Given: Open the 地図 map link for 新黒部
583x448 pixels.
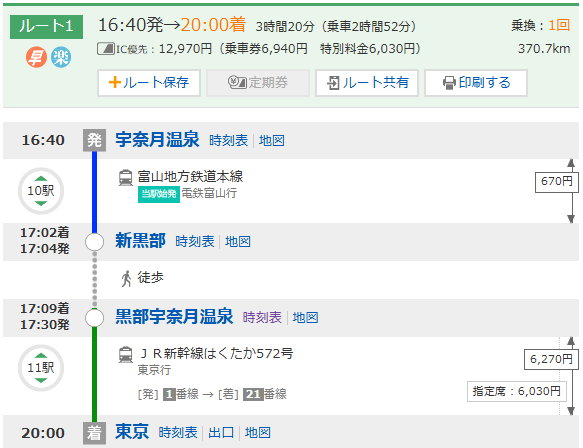Looking at the screenshot, I should point(238,242).
